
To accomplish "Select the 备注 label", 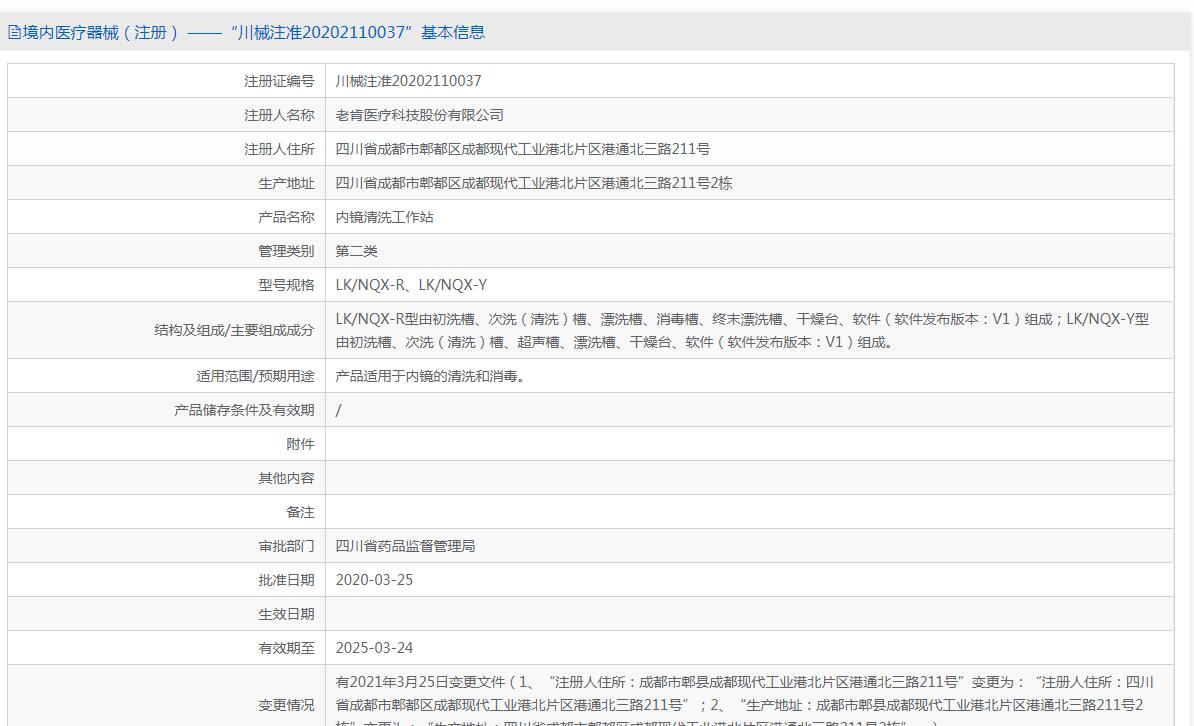I will (300, 512).
